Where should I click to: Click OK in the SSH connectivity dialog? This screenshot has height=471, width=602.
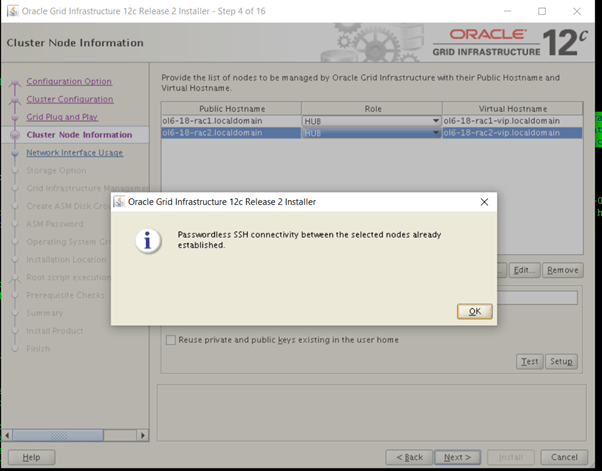[474, 311]
